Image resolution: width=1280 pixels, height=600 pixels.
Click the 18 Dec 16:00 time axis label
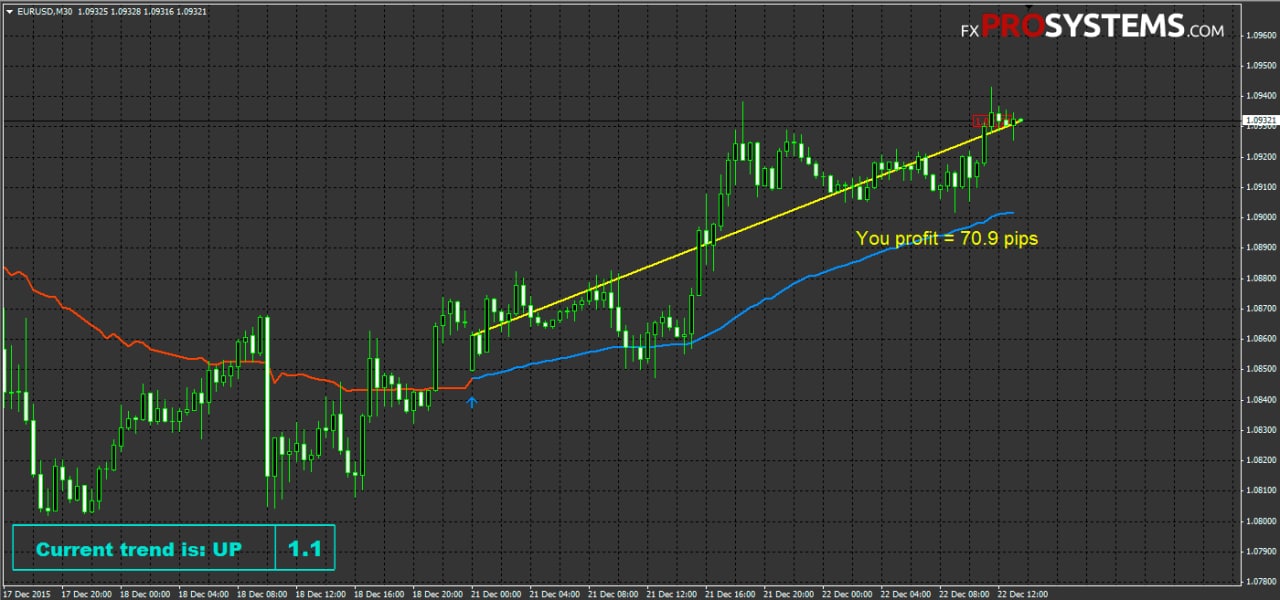[x=378, y=593]
